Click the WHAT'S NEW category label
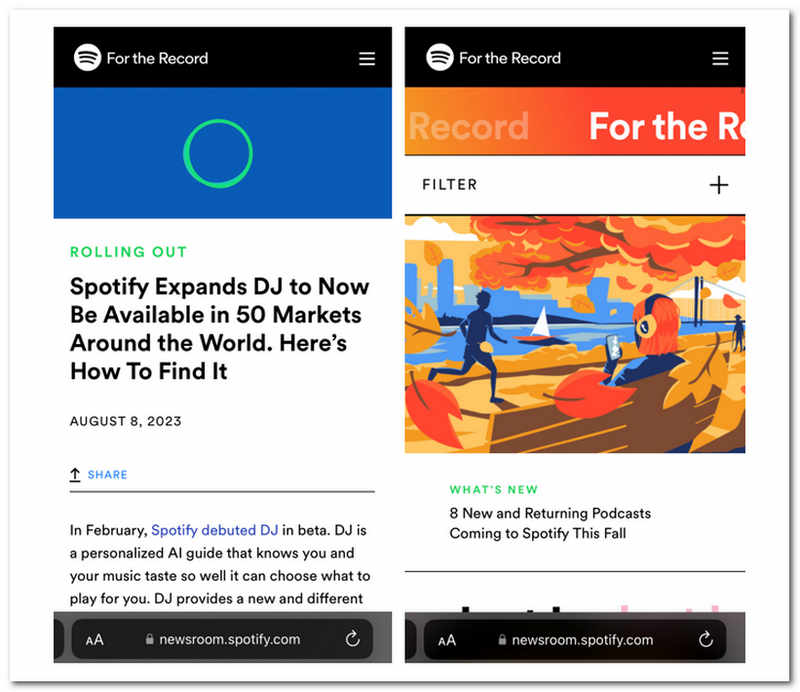The height and width of the screenshot is (692, 800). (493, 489)
